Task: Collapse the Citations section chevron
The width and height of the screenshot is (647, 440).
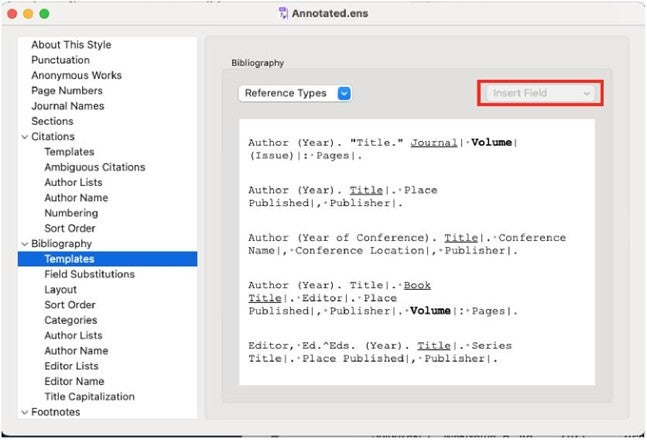Action: click(25, 137)
